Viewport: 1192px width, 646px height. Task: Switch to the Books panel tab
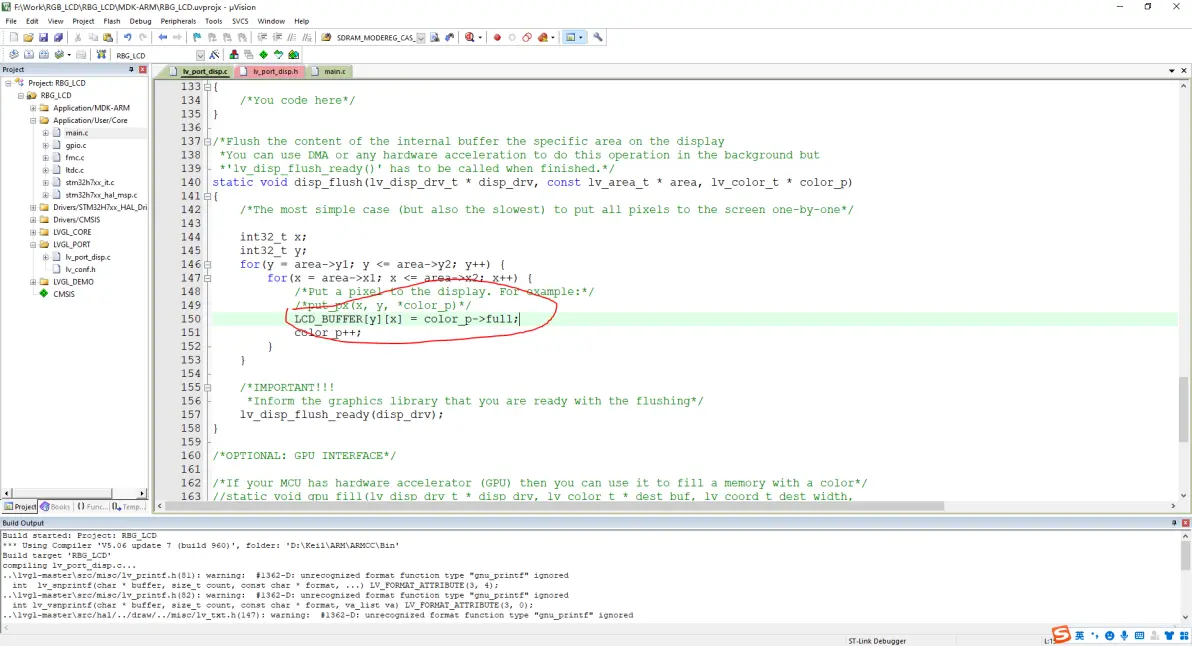pos(55,506)
